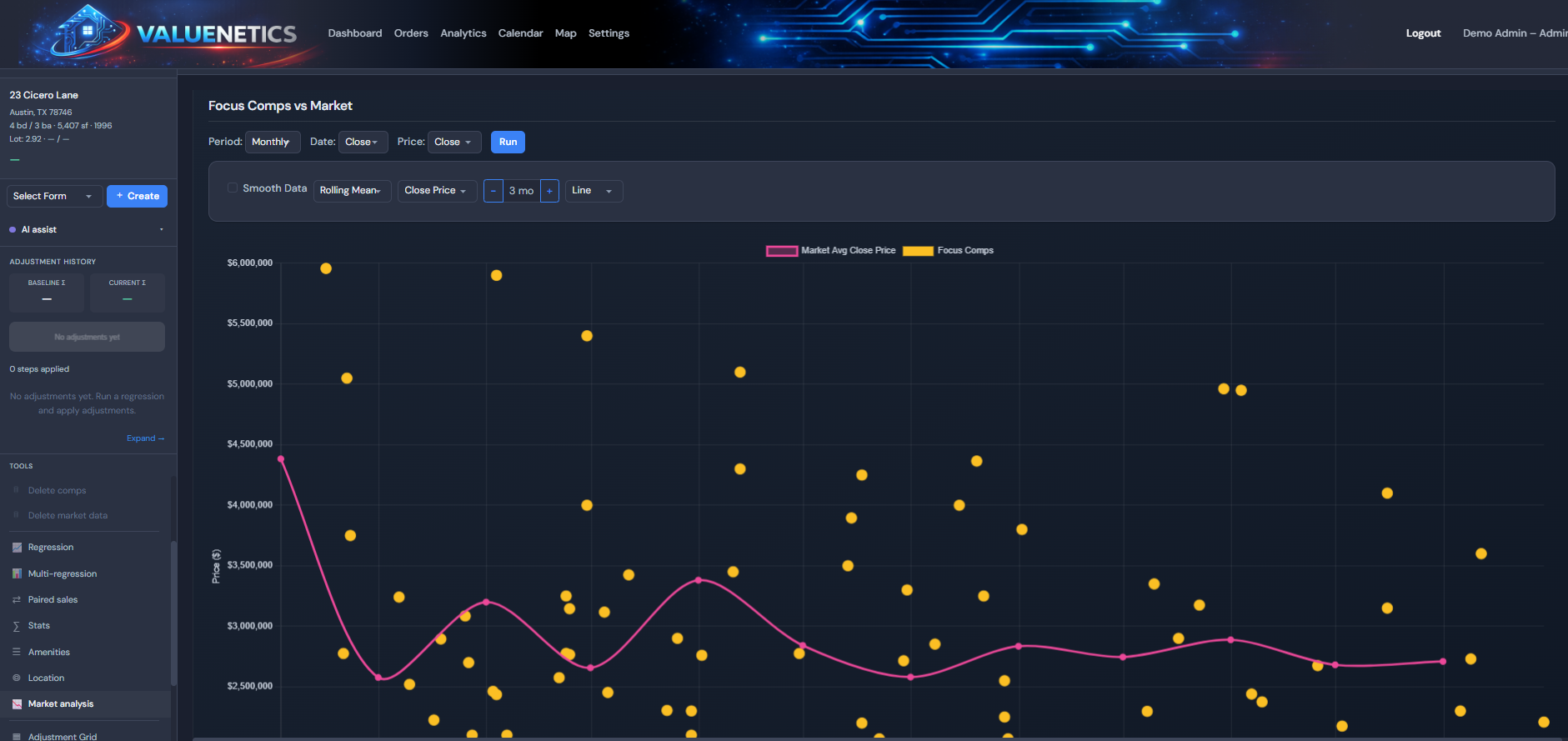Viewport: 1568px width, 741px height.
Task: Increase the rolling window with plus
Action: pyautogui.click(x=549, y=191)
